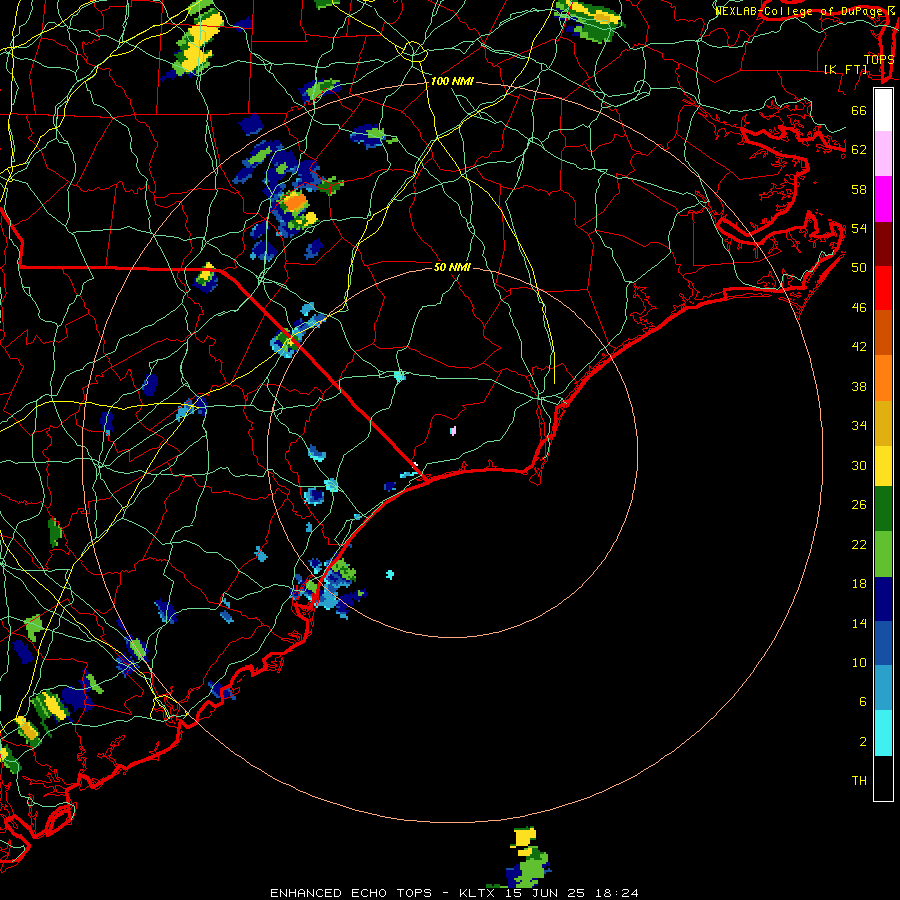Click the legend value "38"
The height and width of the screenshot is (900, 900).
pyautogui.click(x=859, y=386)
